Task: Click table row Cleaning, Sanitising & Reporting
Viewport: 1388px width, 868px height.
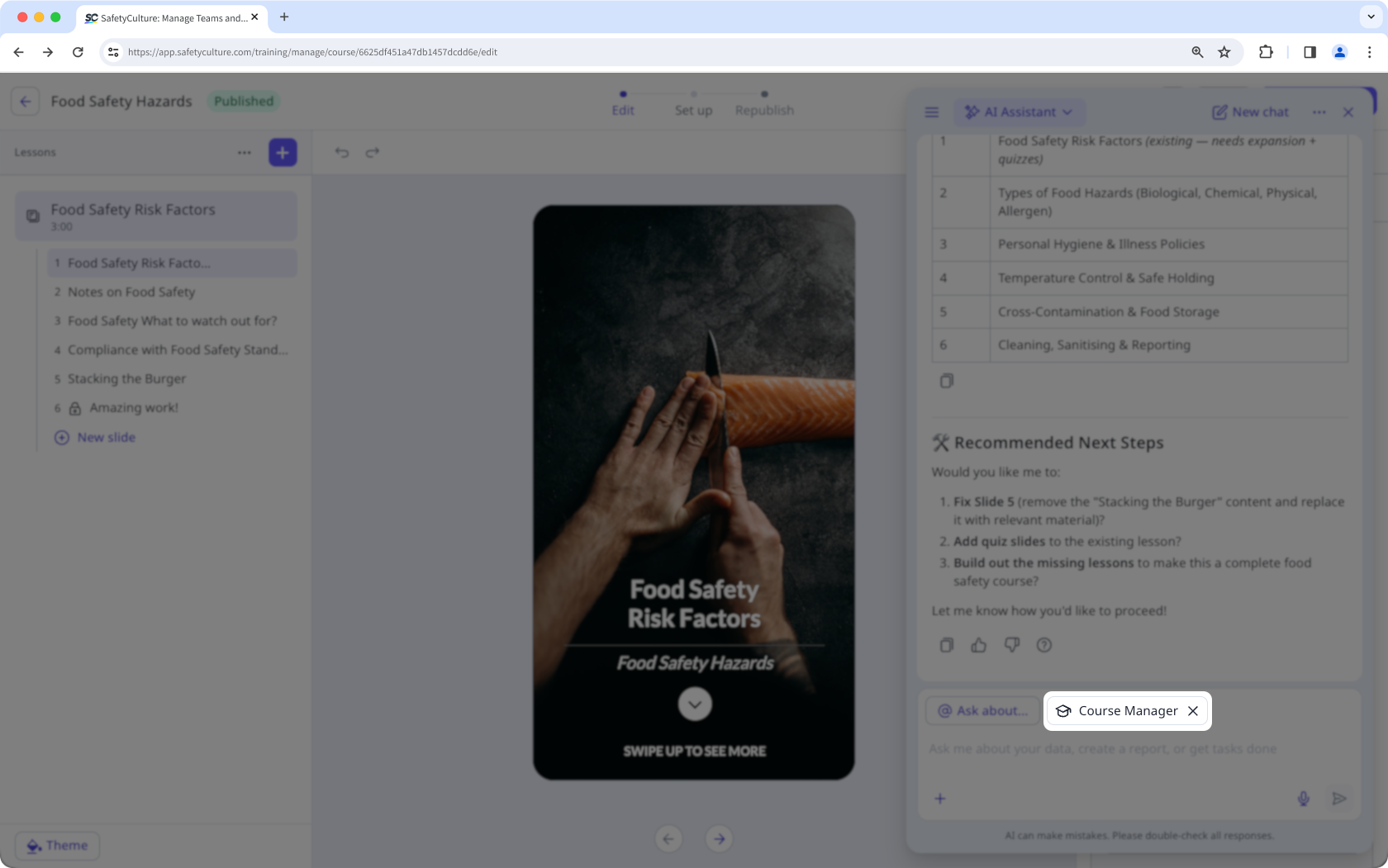Action: (1140, 345)
